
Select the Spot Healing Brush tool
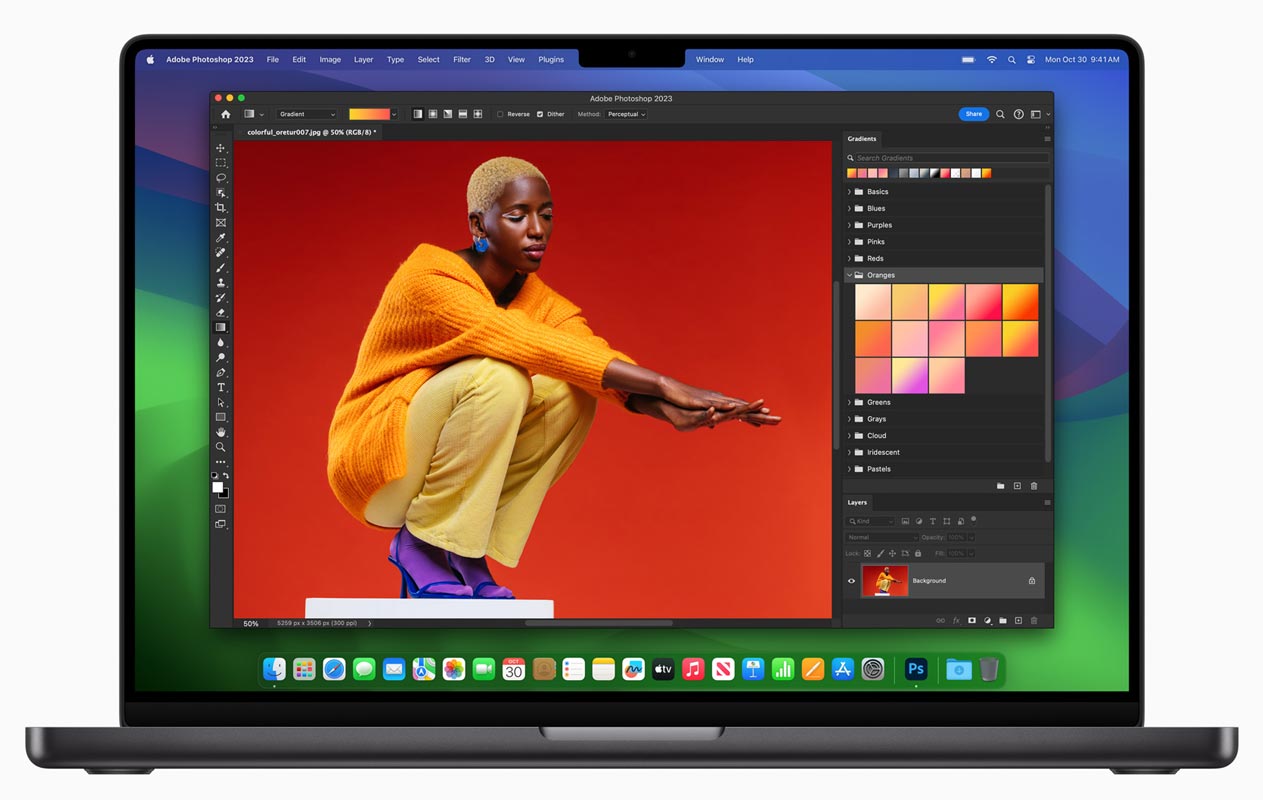pos(221,253)
